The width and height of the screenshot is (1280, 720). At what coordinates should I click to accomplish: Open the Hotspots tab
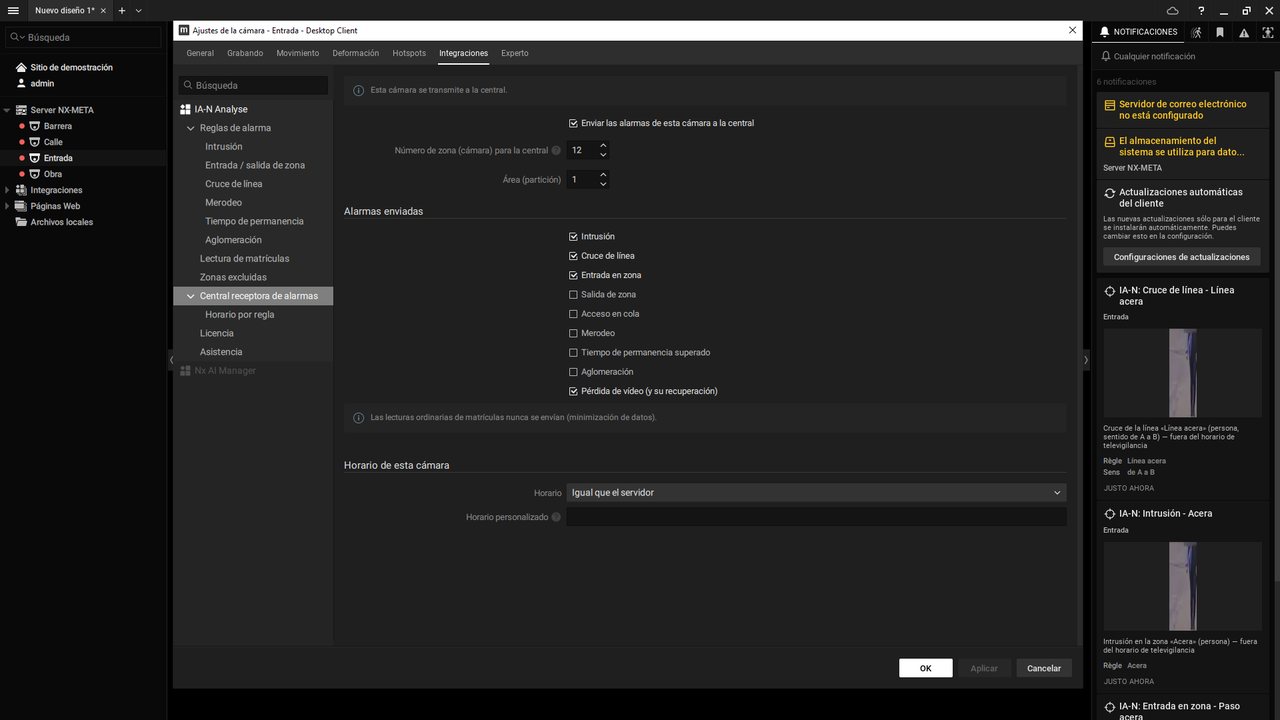tap(409, 53)
